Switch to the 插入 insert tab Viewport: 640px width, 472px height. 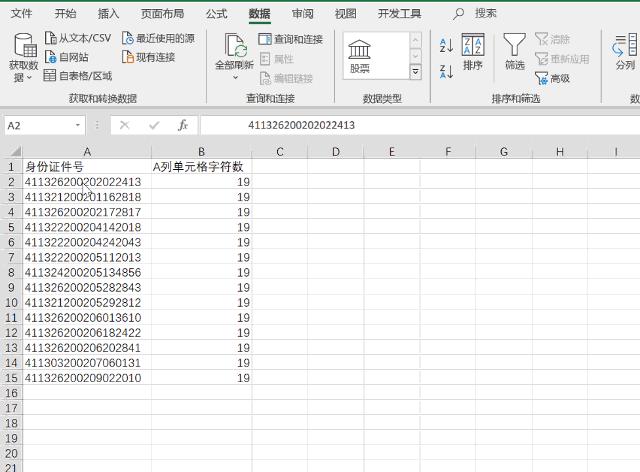109,14
